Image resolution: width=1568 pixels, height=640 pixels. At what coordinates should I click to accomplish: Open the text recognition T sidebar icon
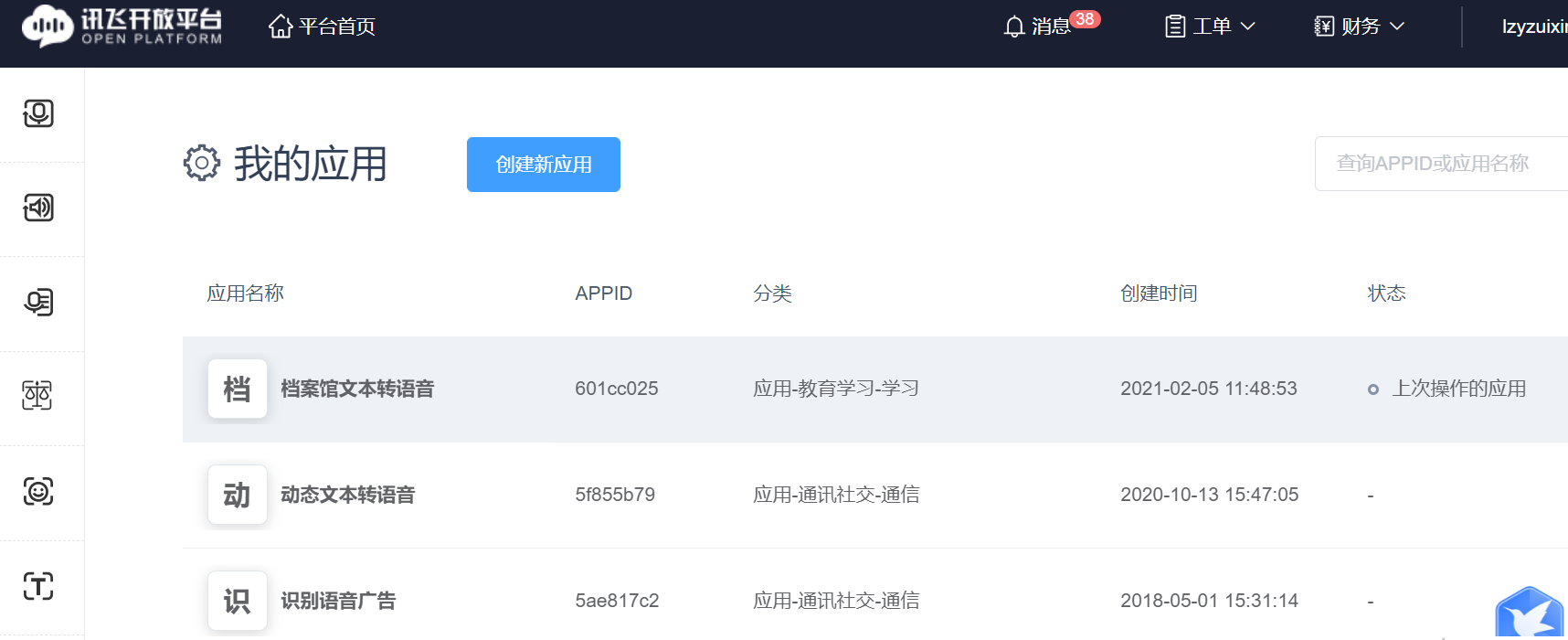(38, 585)
